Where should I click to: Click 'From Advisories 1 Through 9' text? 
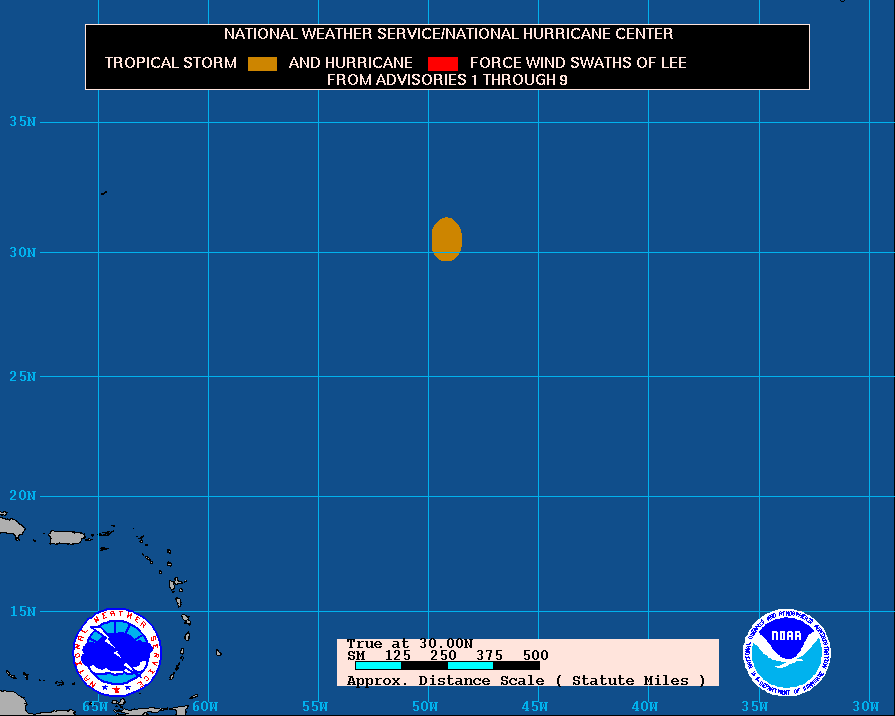[x=447, y=80]
